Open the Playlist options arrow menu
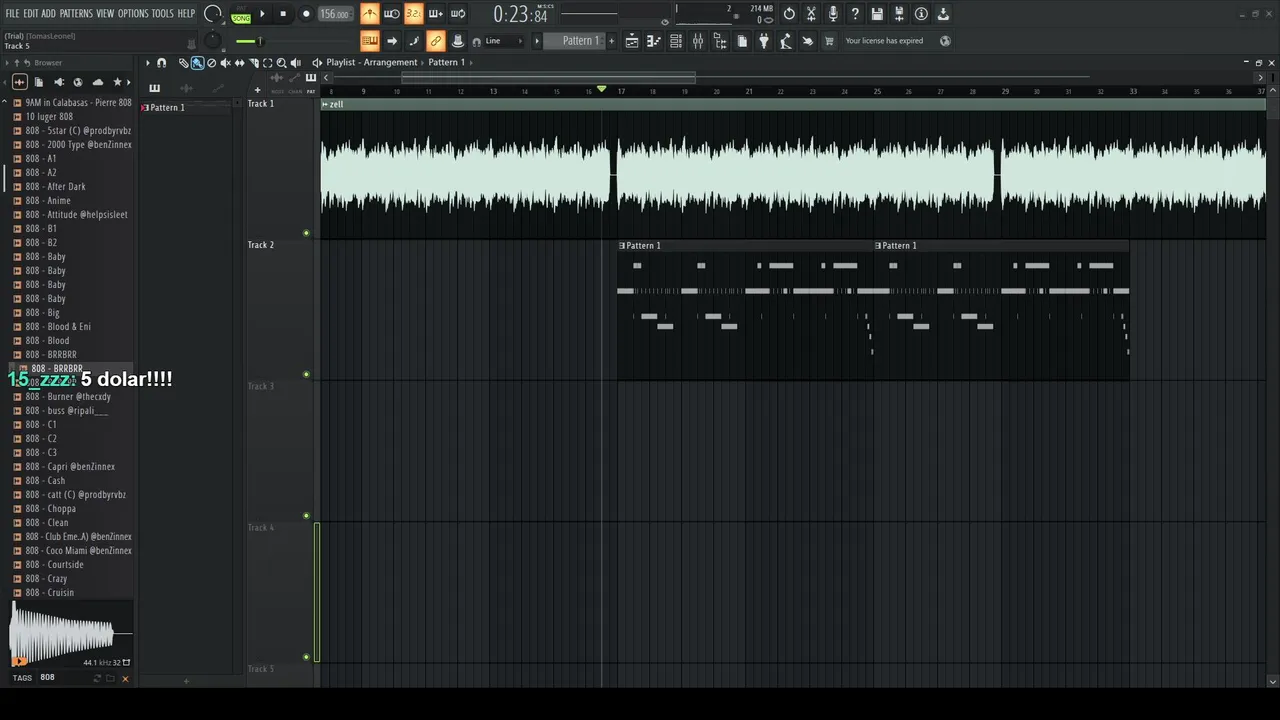 pos(148,63)
